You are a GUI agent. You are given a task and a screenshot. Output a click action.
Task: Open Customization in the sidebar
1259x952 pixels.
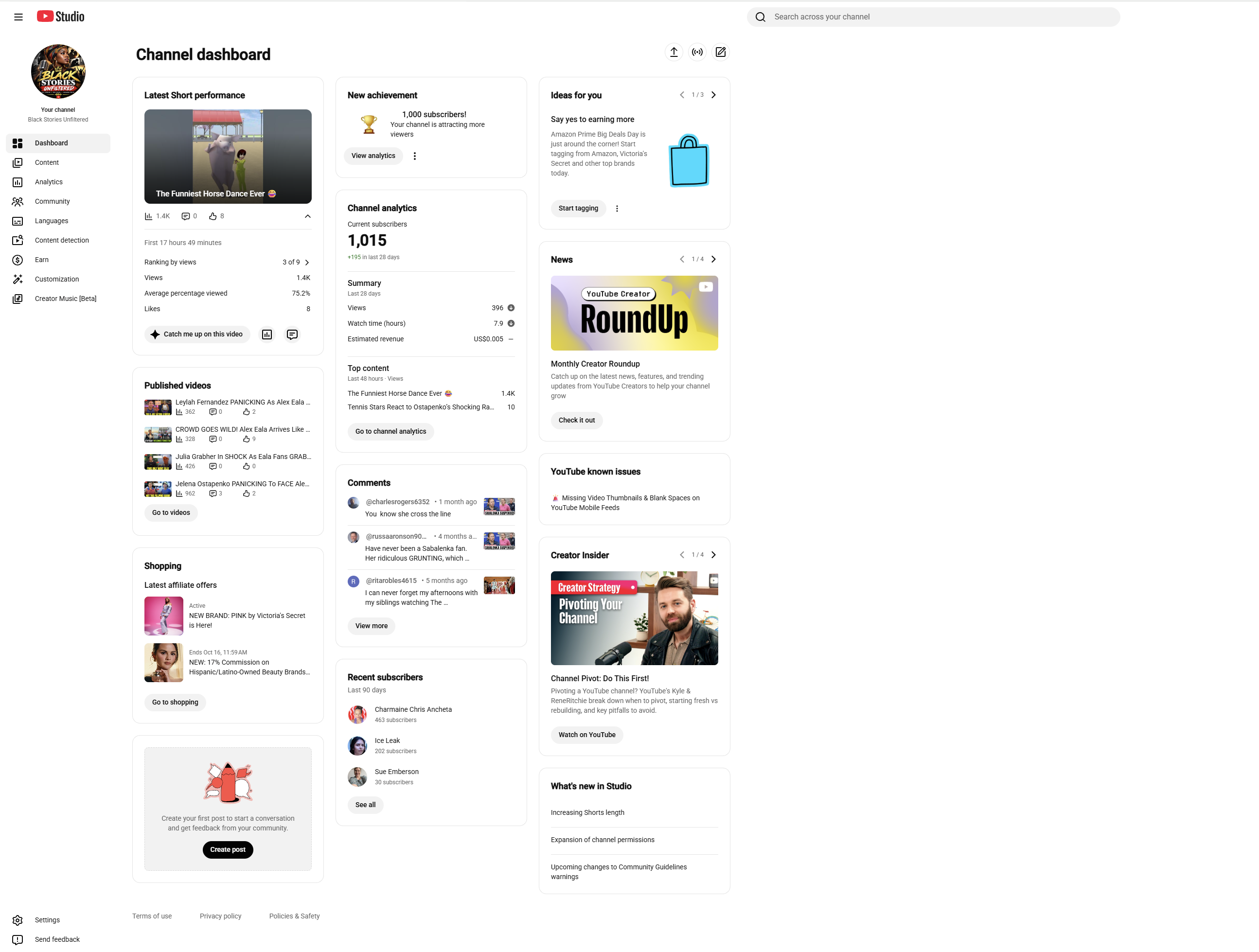pyautogui.click(x=58, y=280)
